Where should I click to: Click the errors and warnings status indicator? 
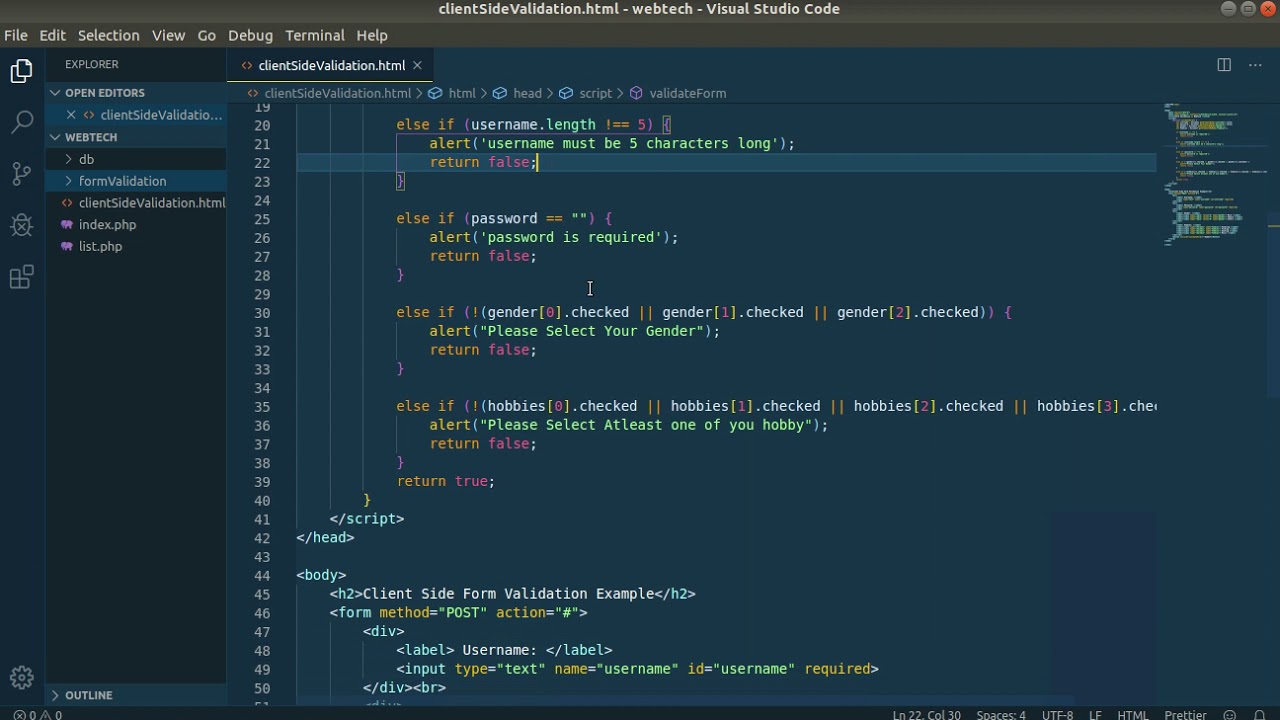(x=37, y=714)
